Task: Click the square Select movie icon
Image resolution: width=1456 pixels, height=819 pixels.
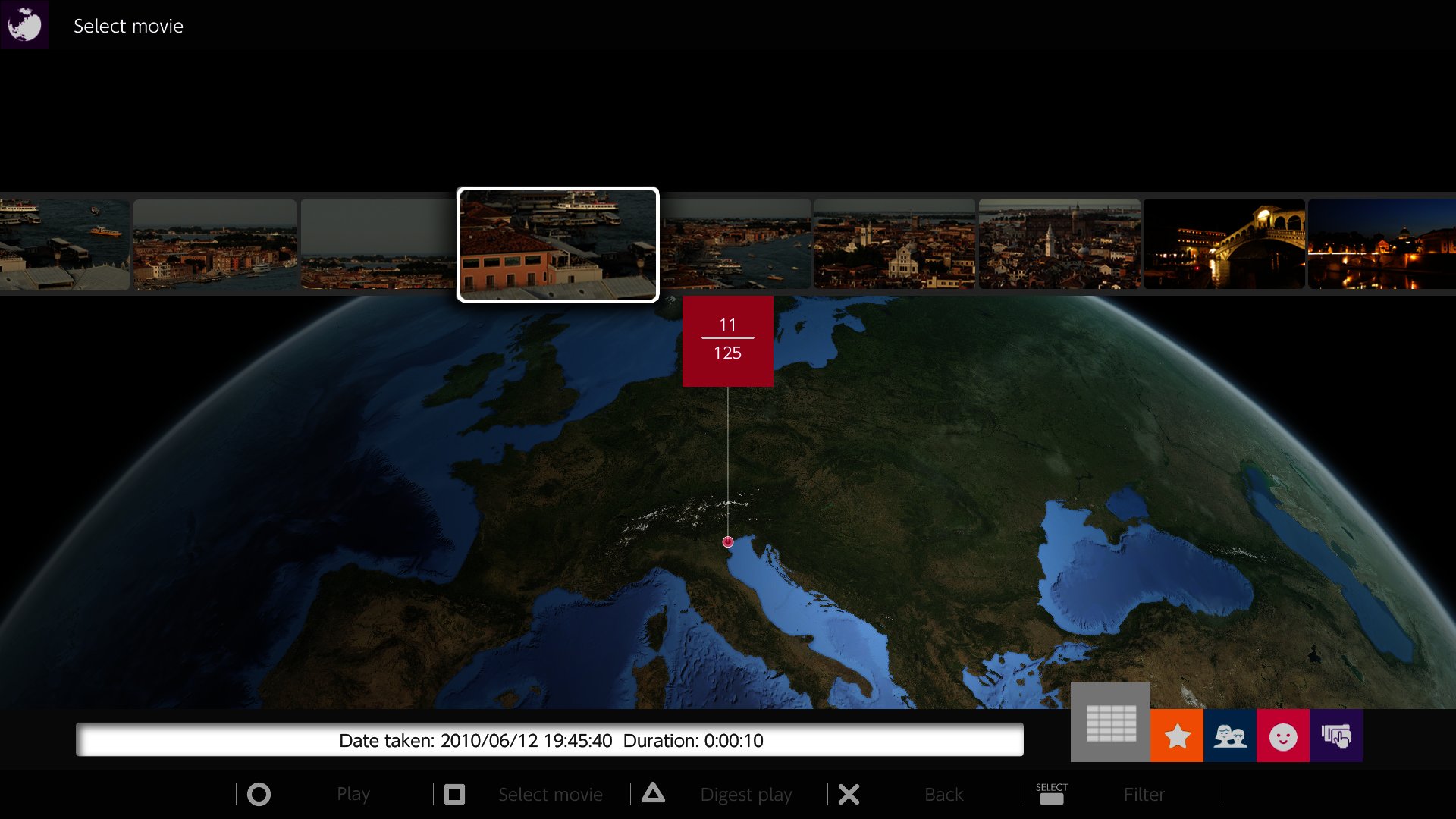Action: (454, 795)
